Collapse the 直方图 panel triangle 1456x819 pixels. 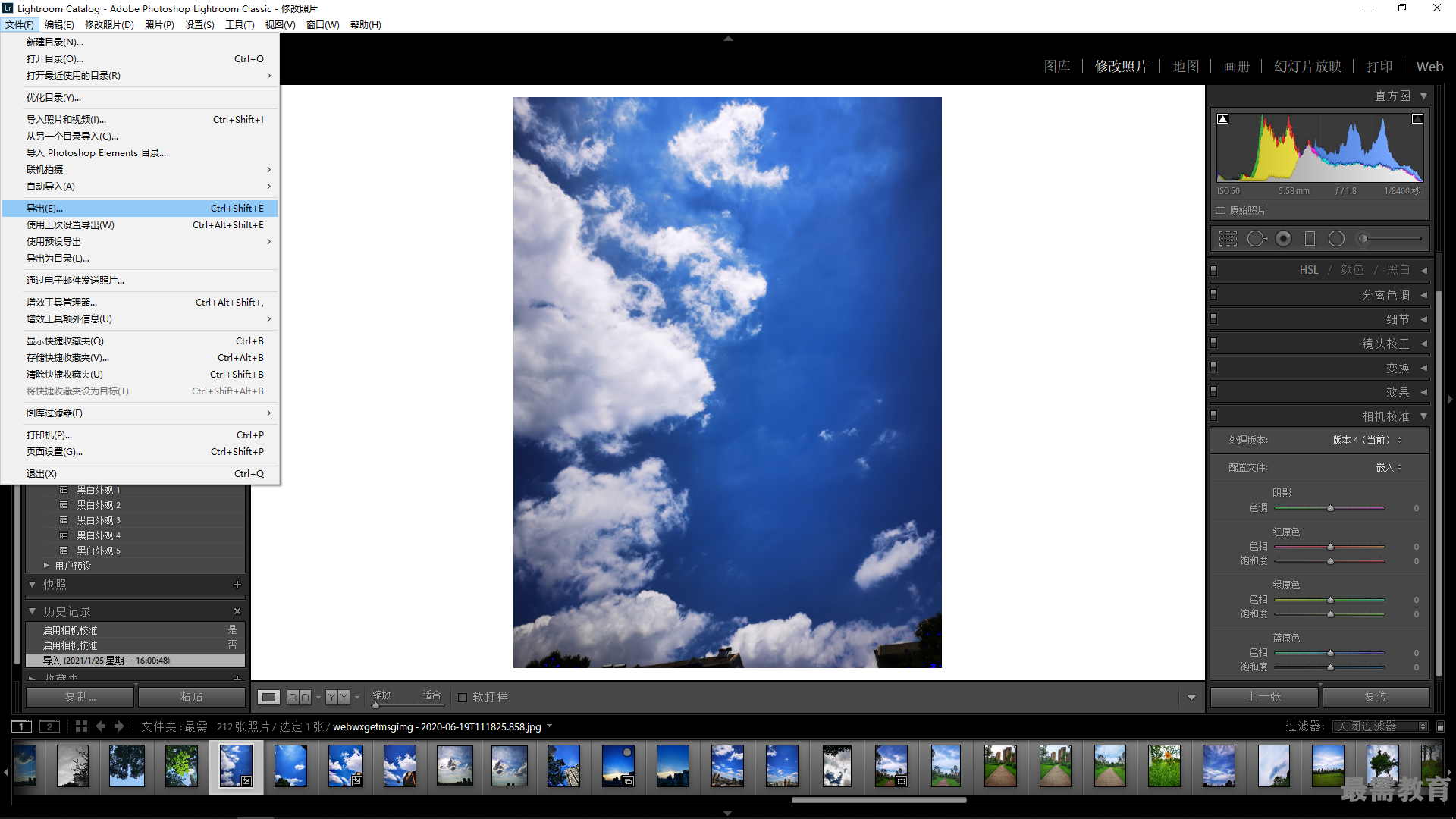click(1423, 96)
